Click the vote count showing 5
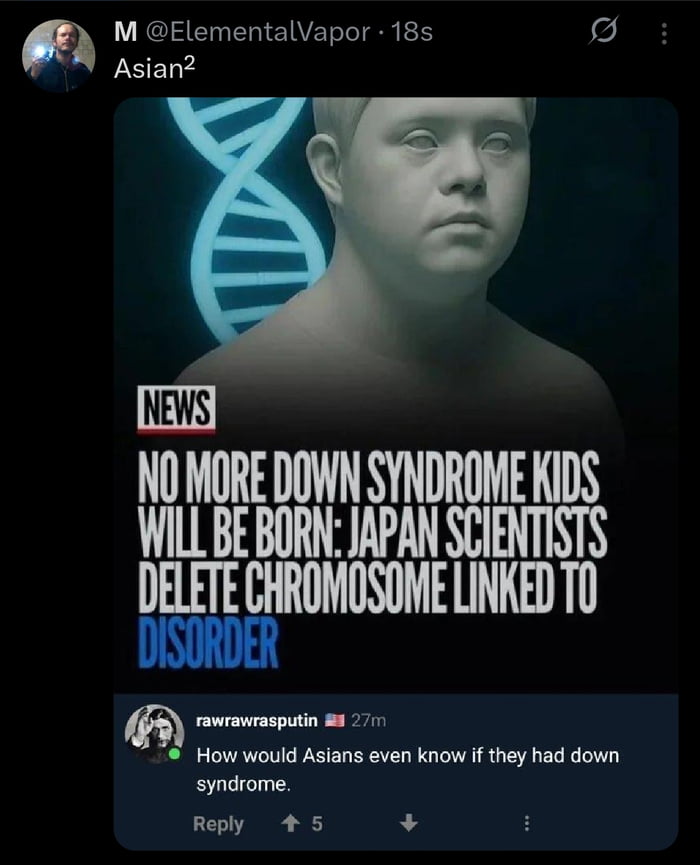This screenshot has width=700, height=865. pos(317,824)
